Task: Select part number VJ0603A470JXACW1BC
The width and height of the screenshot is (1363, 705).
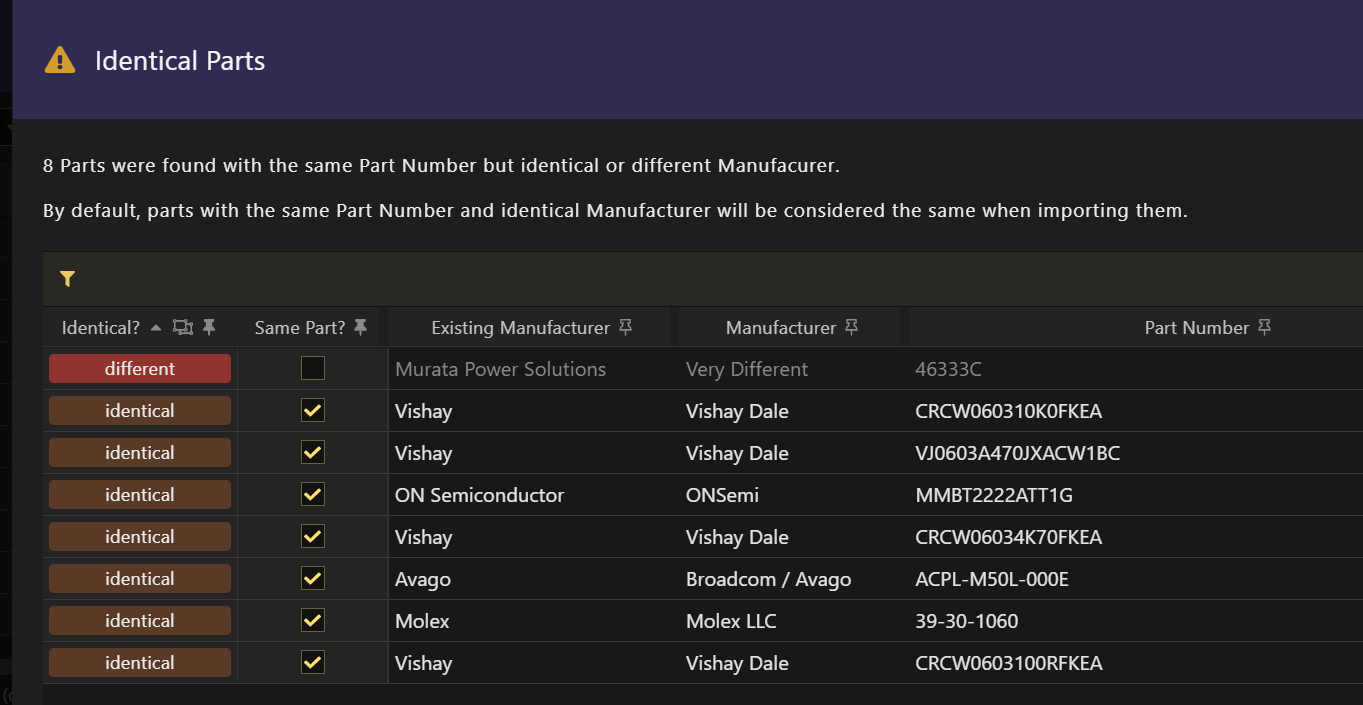Action: 1018,453
